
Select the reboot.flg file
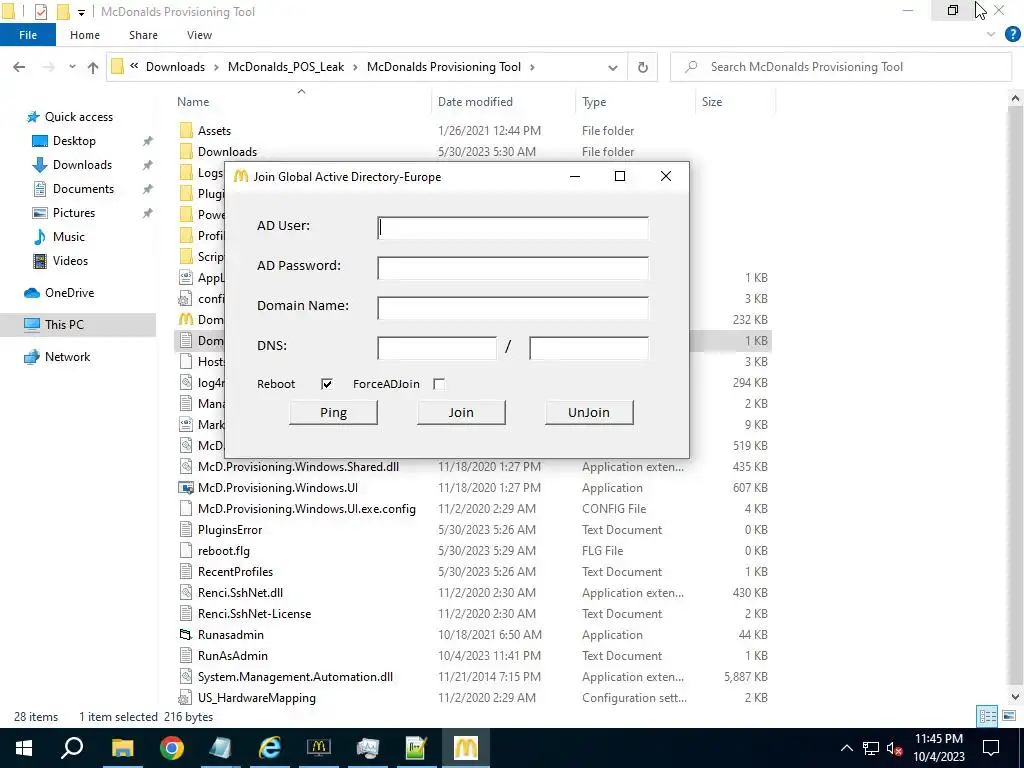tap(223, 551)
